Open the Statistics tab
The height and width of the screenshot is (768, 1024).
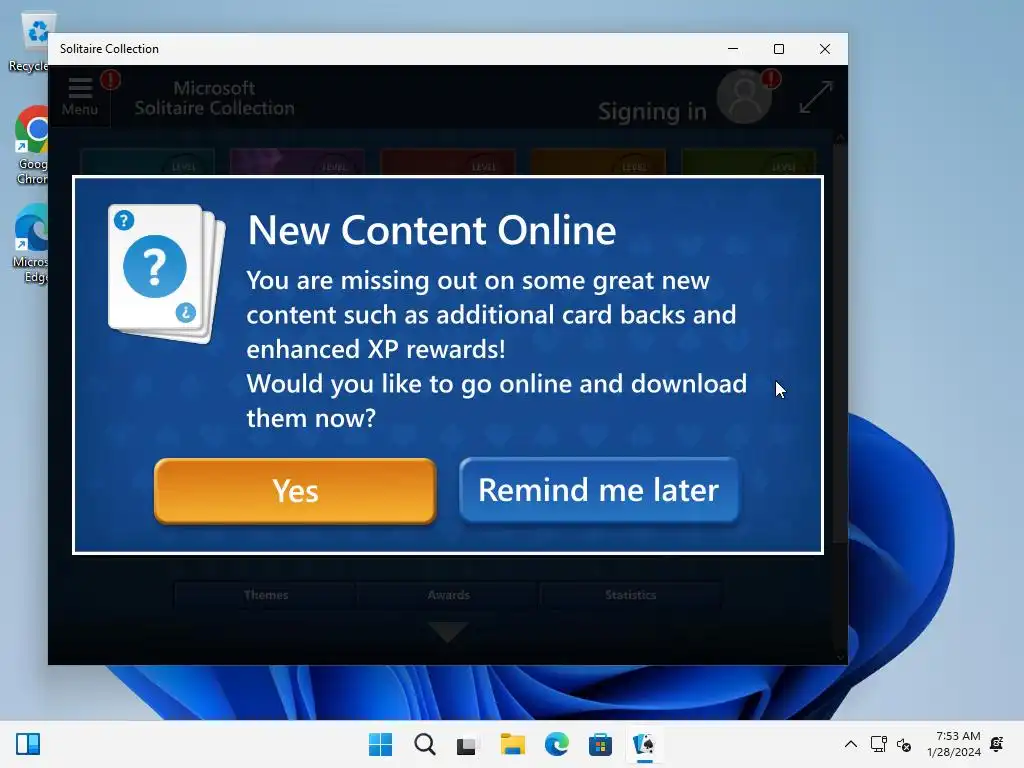click(x=630, y=595)
